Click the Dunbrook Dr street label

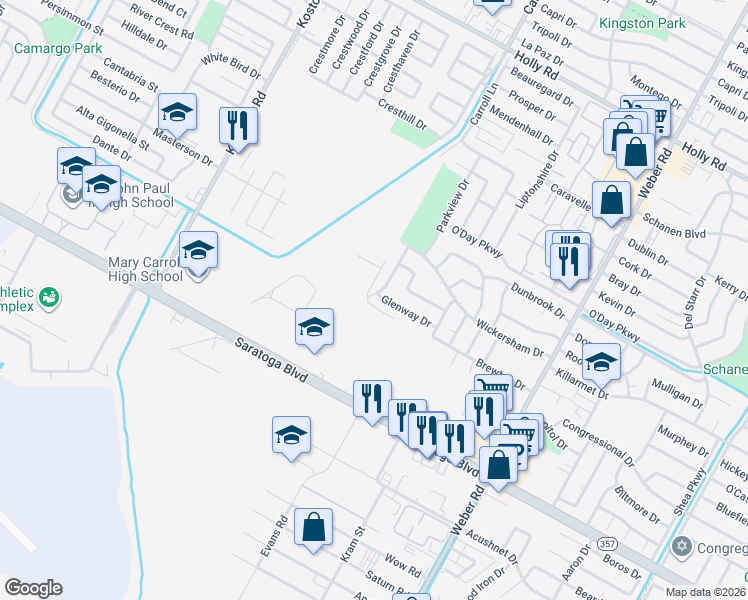pos(538,301)
